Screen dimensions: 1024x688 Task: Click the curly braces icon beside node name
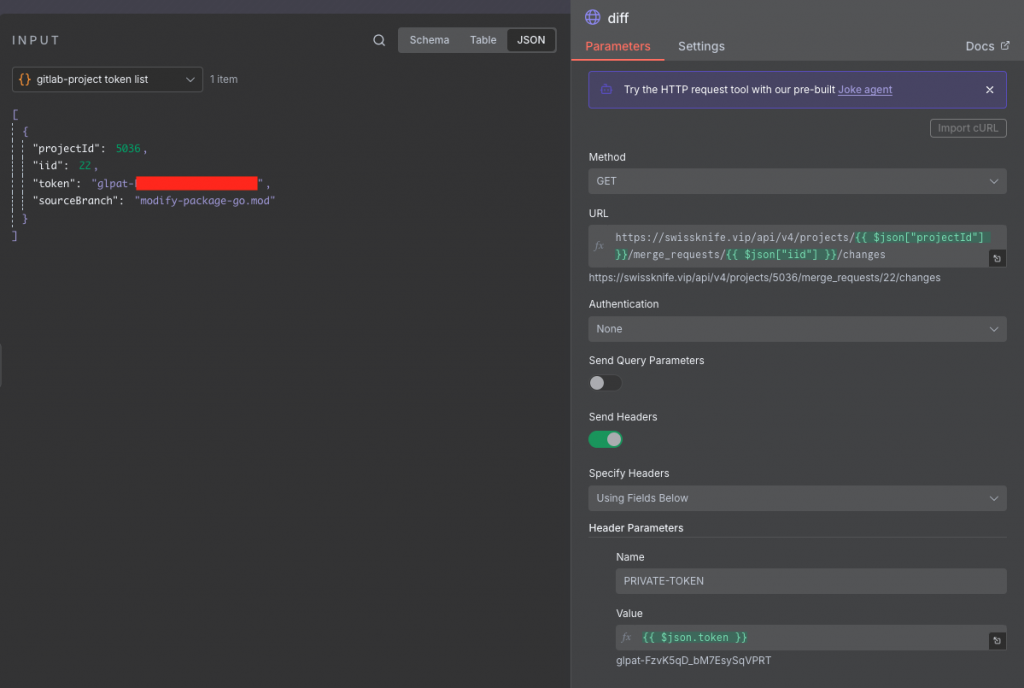pos(25,79)
